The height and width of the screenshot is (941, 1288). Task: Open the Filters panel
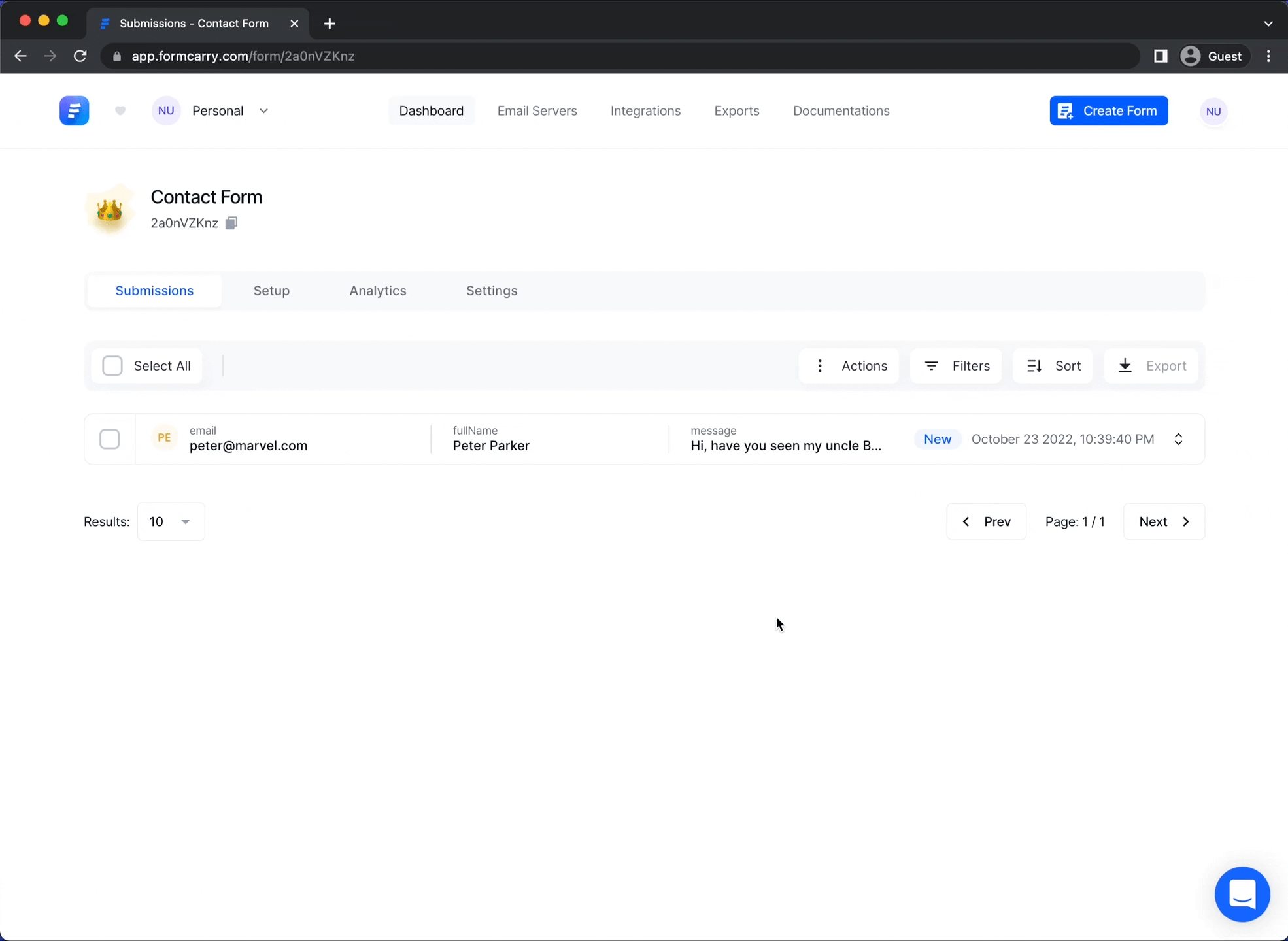956,366
